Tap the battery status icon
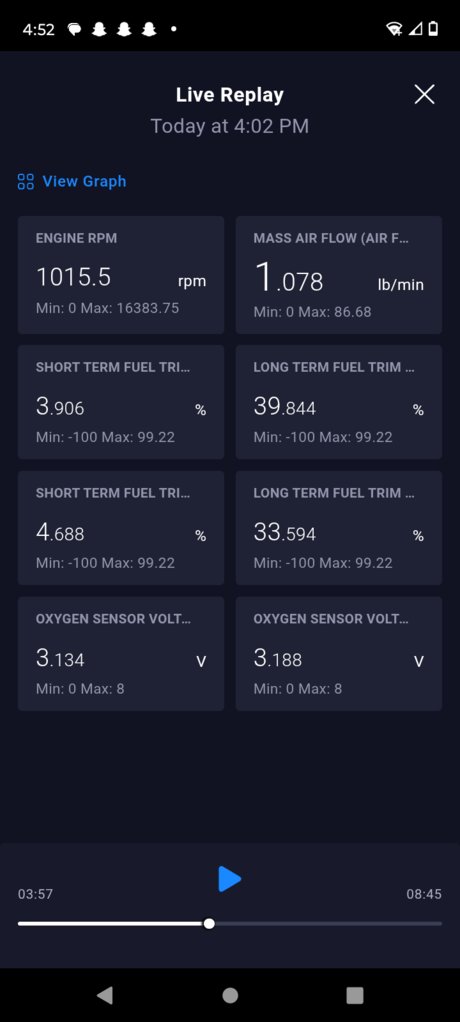The height and width of the screenshot is (1022, 460). point(433,29)
